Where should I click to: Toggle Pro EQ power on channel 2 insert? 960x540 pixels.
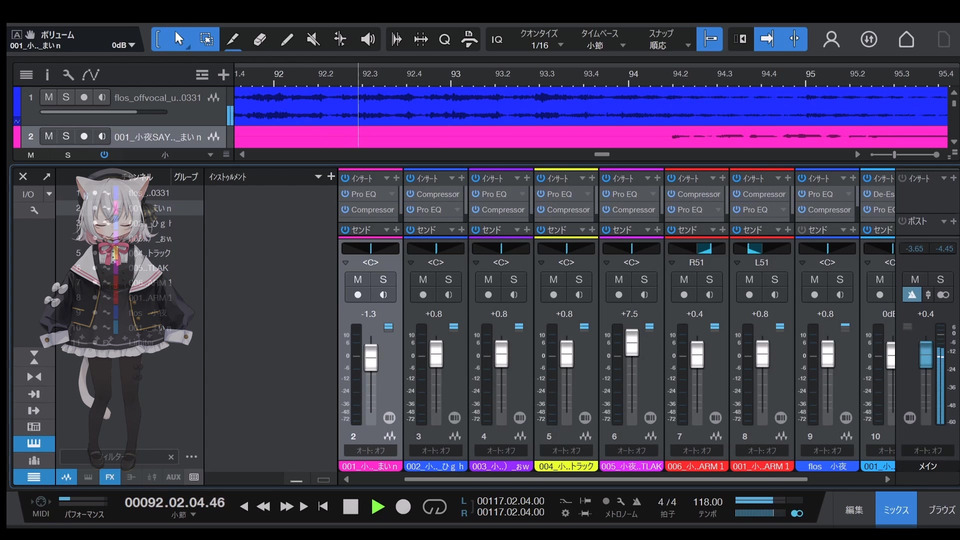(x=345, y=193)
